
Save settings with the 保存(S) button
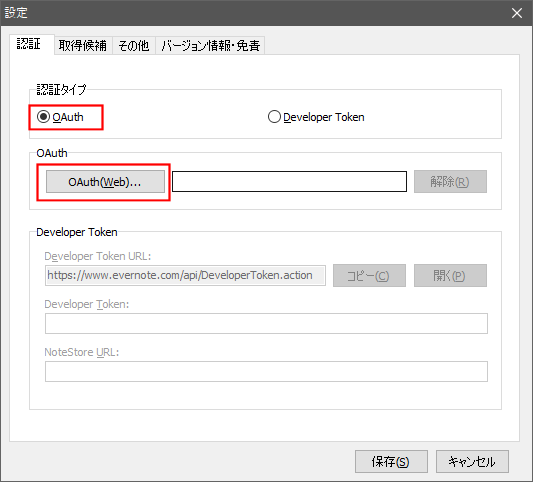[x=391, y=462]
